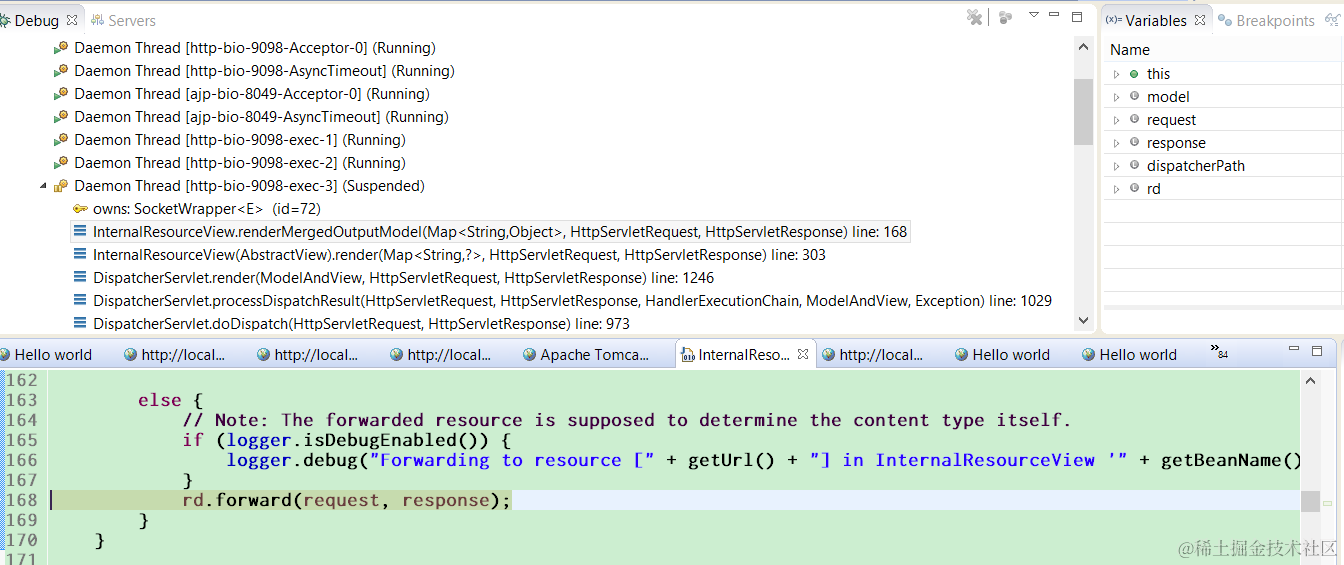Screen dimensions: 1344x565
Task: Click the key icon beside owns: SocketWrapper
Action: [80, 209]
